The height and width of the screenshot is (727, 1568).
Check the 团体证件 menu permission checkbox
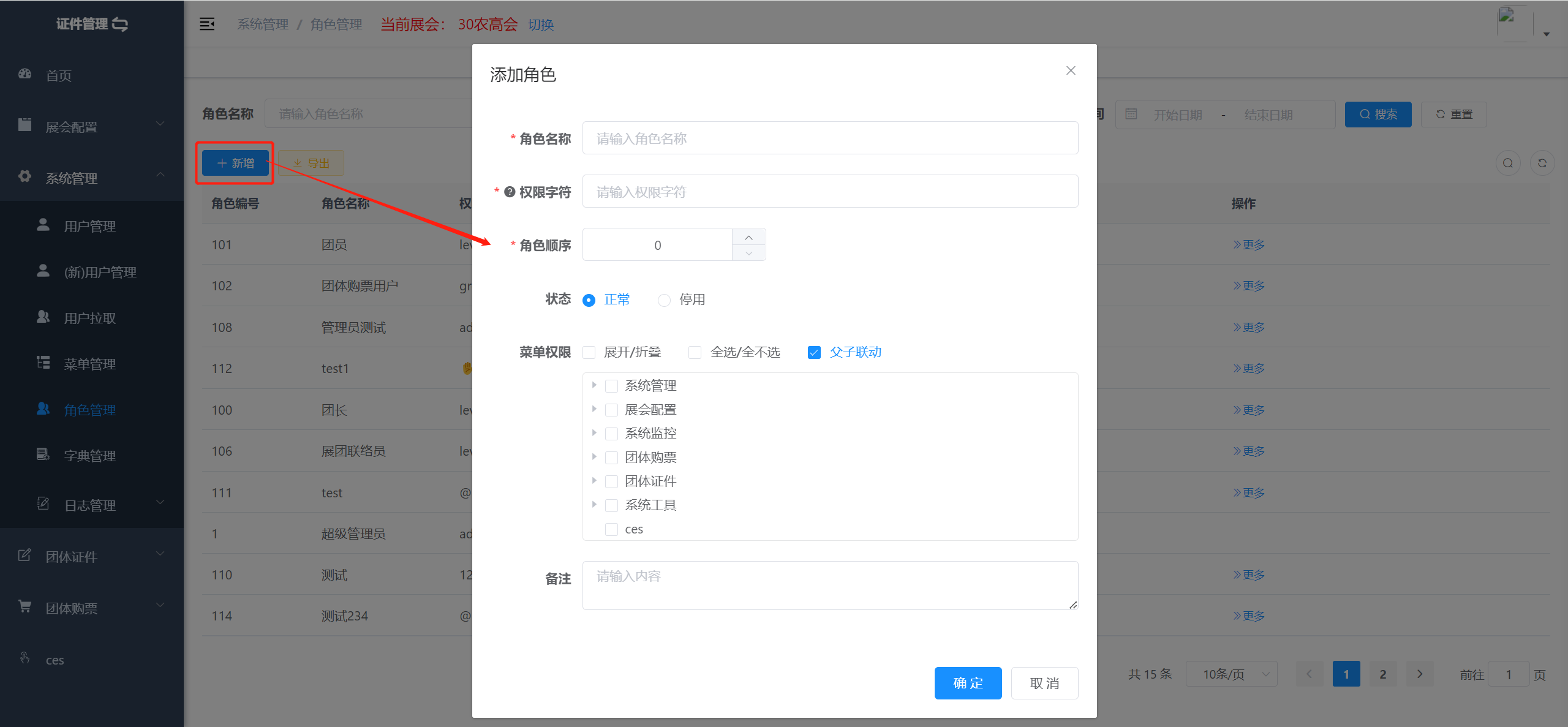click(x=611, y=481)
